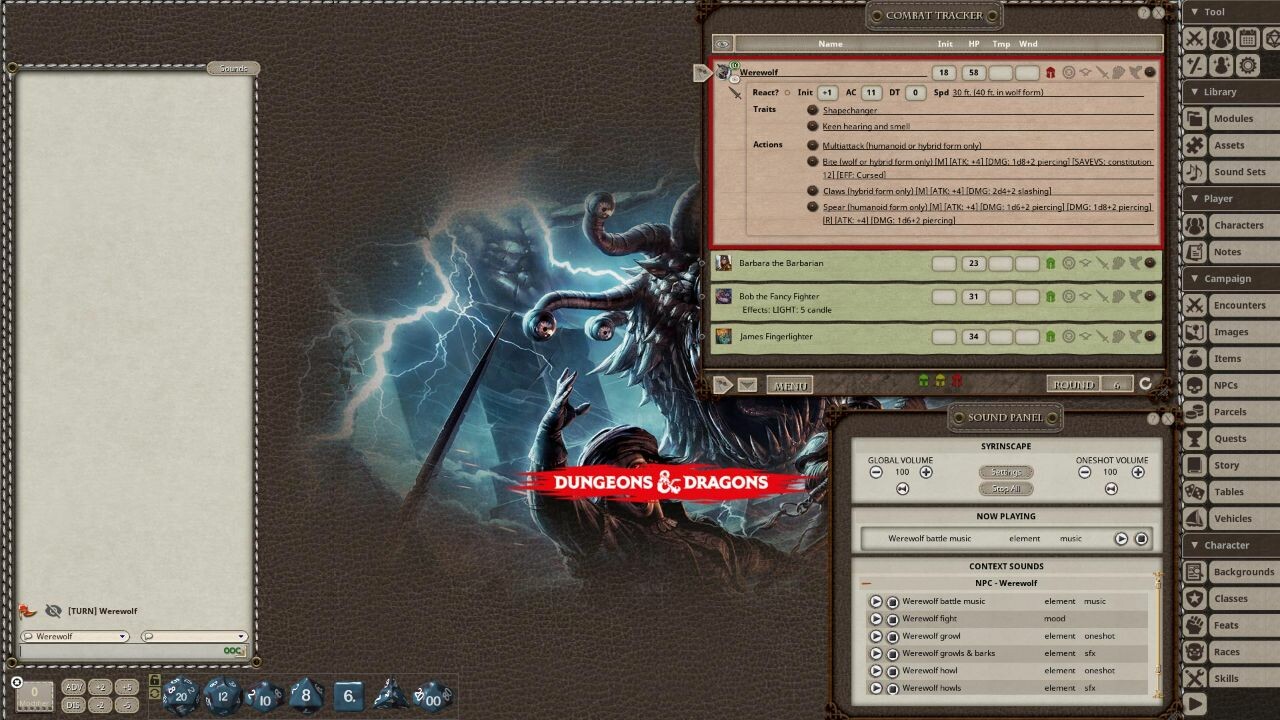Open the Modifiers plus/minus tool icon
This screenshot has width=1280, height=720.
(1196, 64)
